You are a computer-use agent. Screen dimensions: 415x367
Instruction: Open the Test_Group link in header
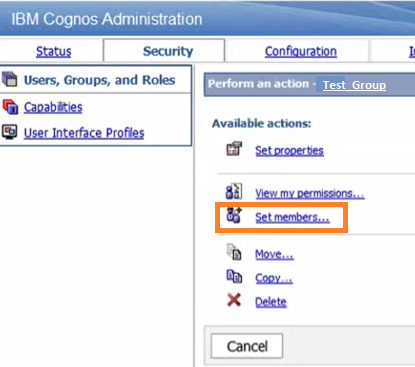pyautogui.click(x=354, y=85)
